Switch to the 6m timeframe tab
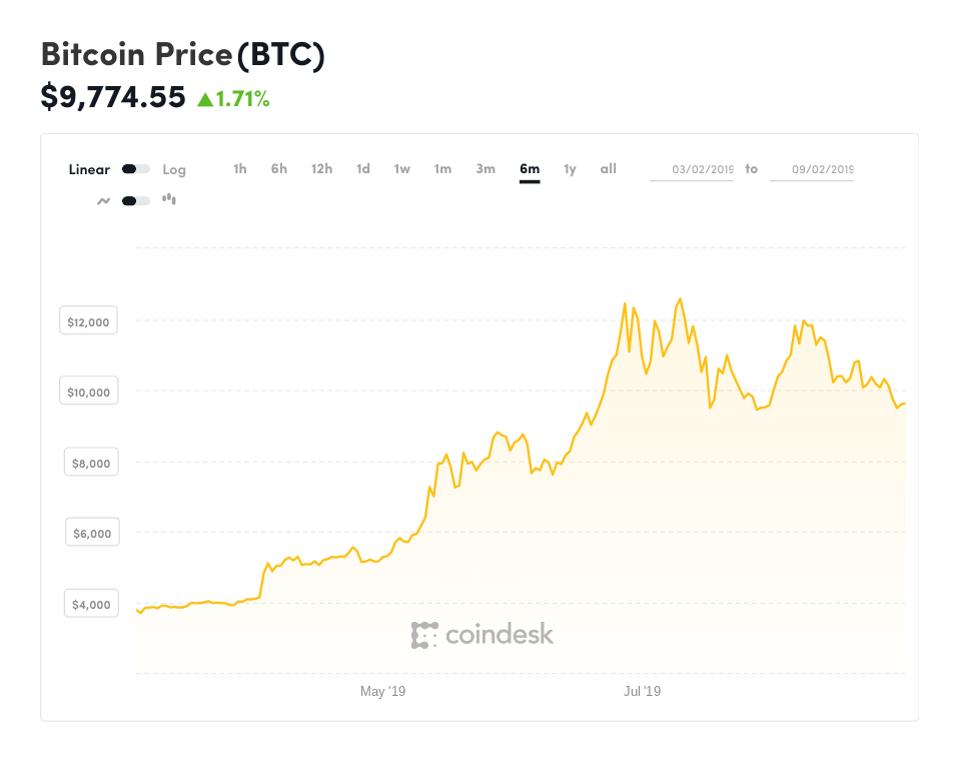 pyautogui.click(x=529, y=170)
